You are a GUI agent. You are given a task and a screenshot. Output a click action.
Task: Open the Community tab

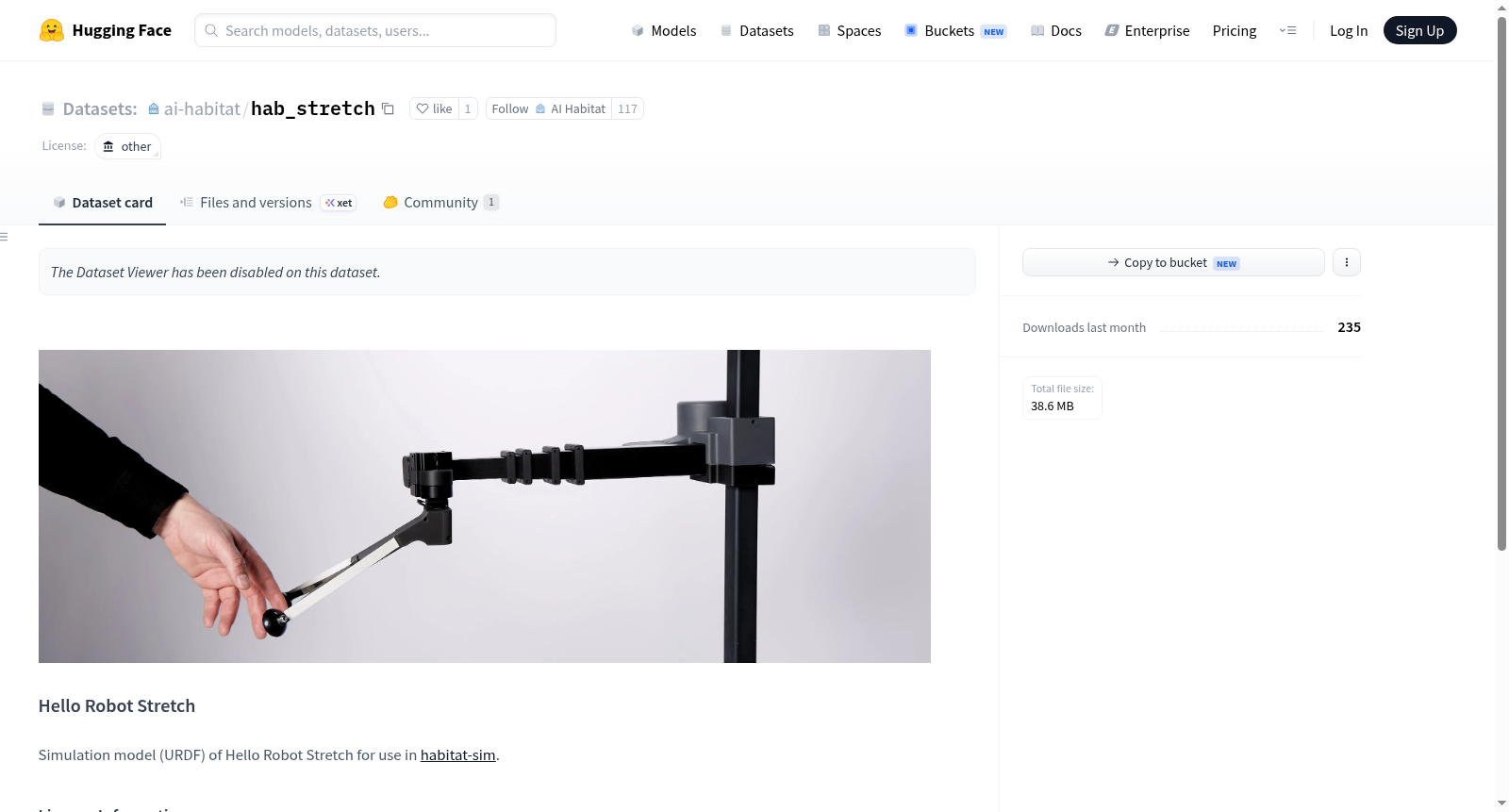[x=440, y=202]
